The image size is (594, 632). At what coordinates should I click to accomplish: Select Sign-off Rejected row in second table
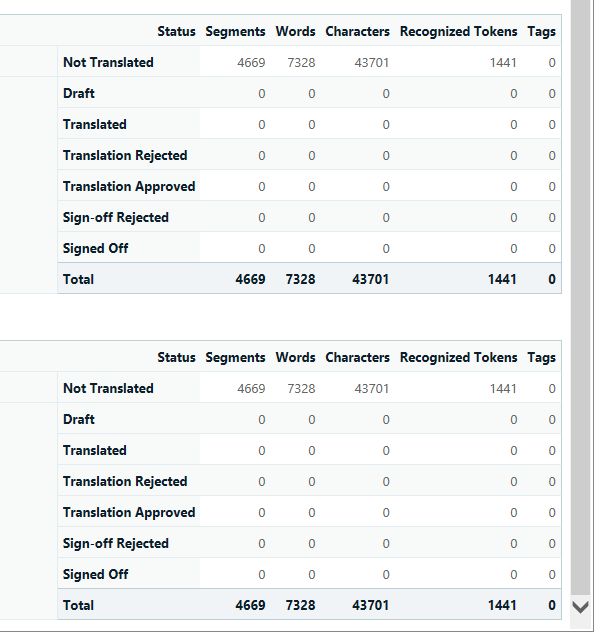tap(309, 543)
